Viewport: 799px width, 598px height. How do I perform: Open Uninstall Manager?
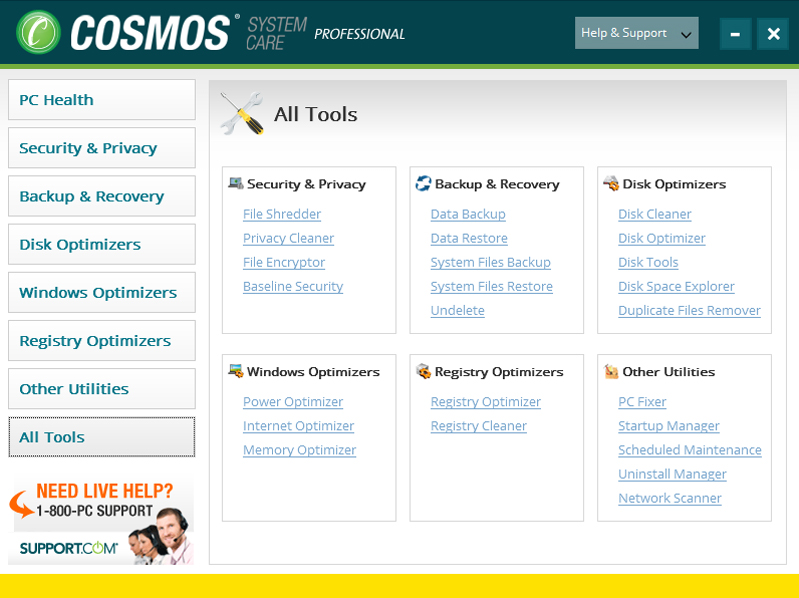[x=672, y=474]
